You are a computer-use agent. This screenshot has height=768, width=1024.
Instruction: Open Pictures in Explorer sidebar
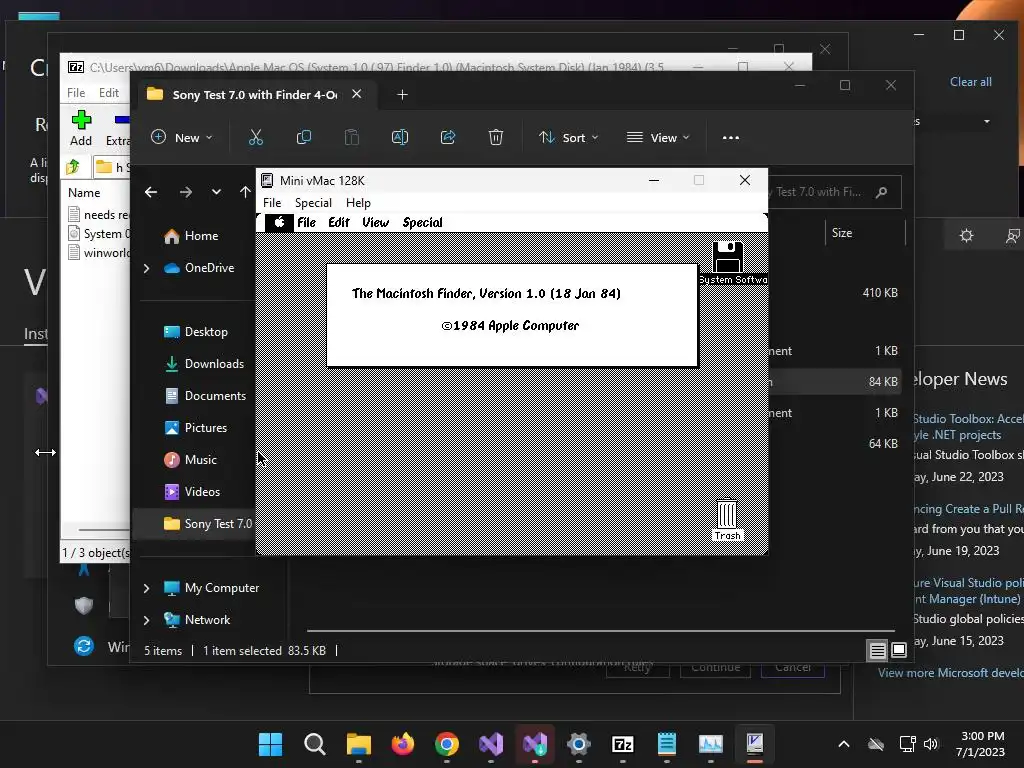click(195, 428)
